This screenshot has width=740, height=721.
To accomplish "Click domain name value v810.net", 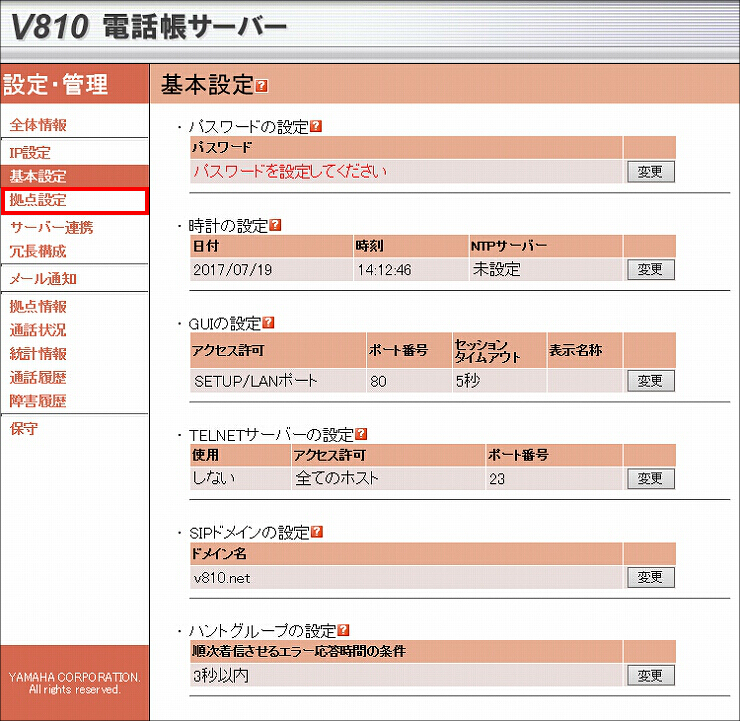I will click(222, 578).
